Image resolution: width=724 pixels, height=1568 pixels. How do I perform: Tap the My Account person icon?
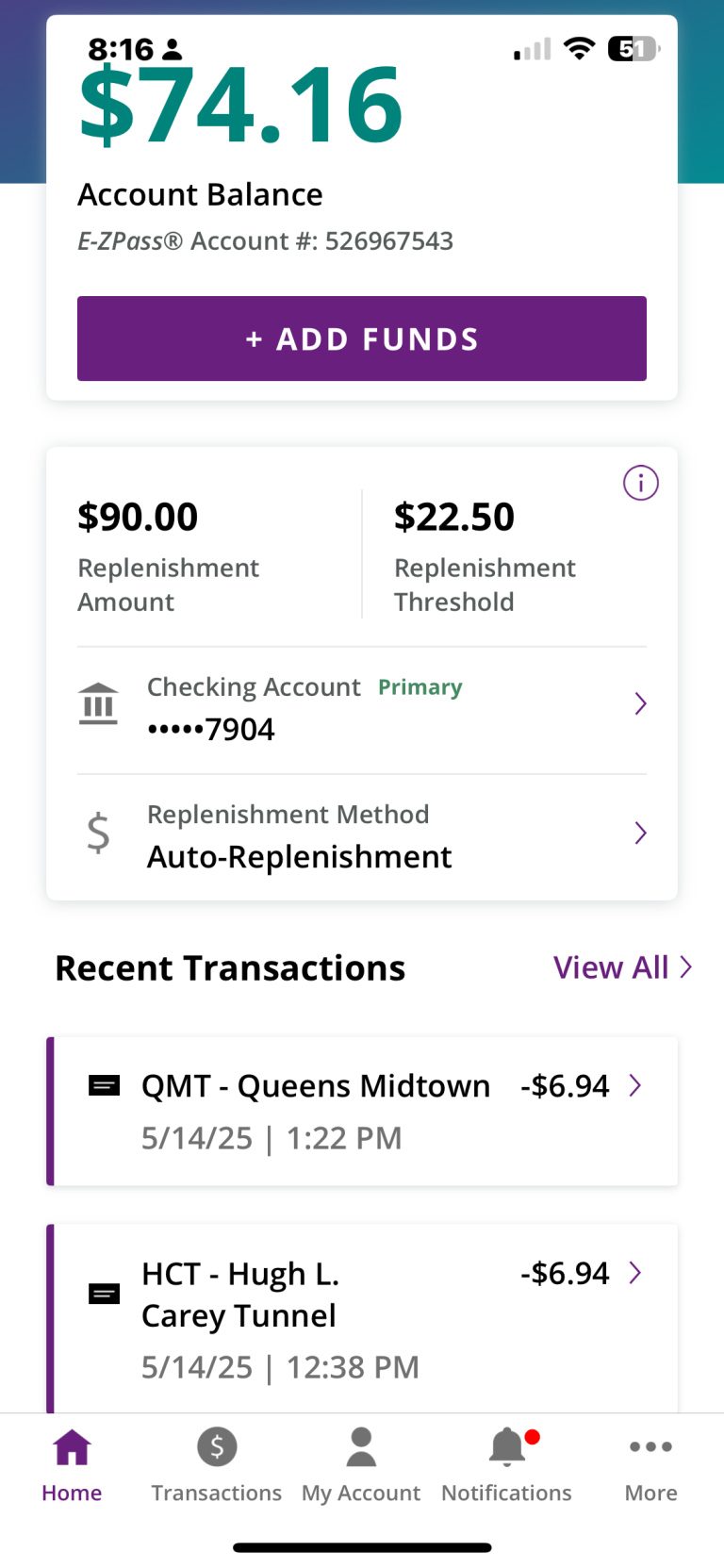(x=361, y=1446)
